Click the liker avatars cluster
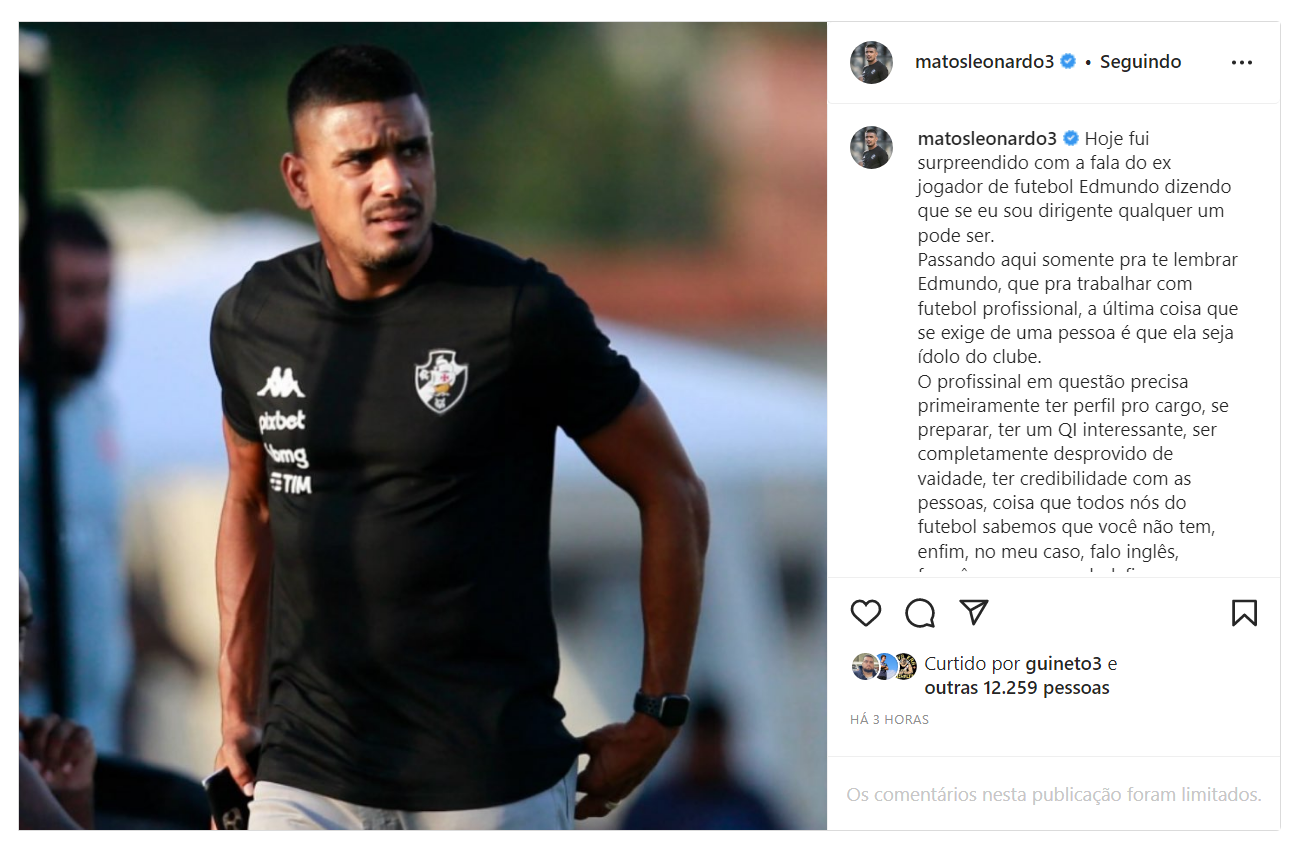Viewport: 1305px width, 857px height. (x=884, y=667)
